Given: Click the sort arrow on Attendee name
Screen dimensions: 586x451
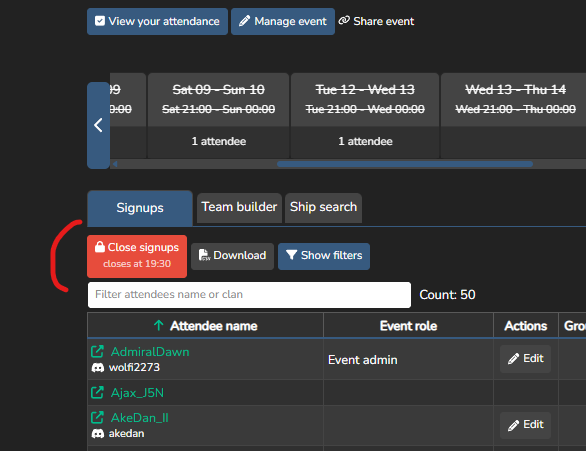Looking at the screenshot, I should click(158, 325).
